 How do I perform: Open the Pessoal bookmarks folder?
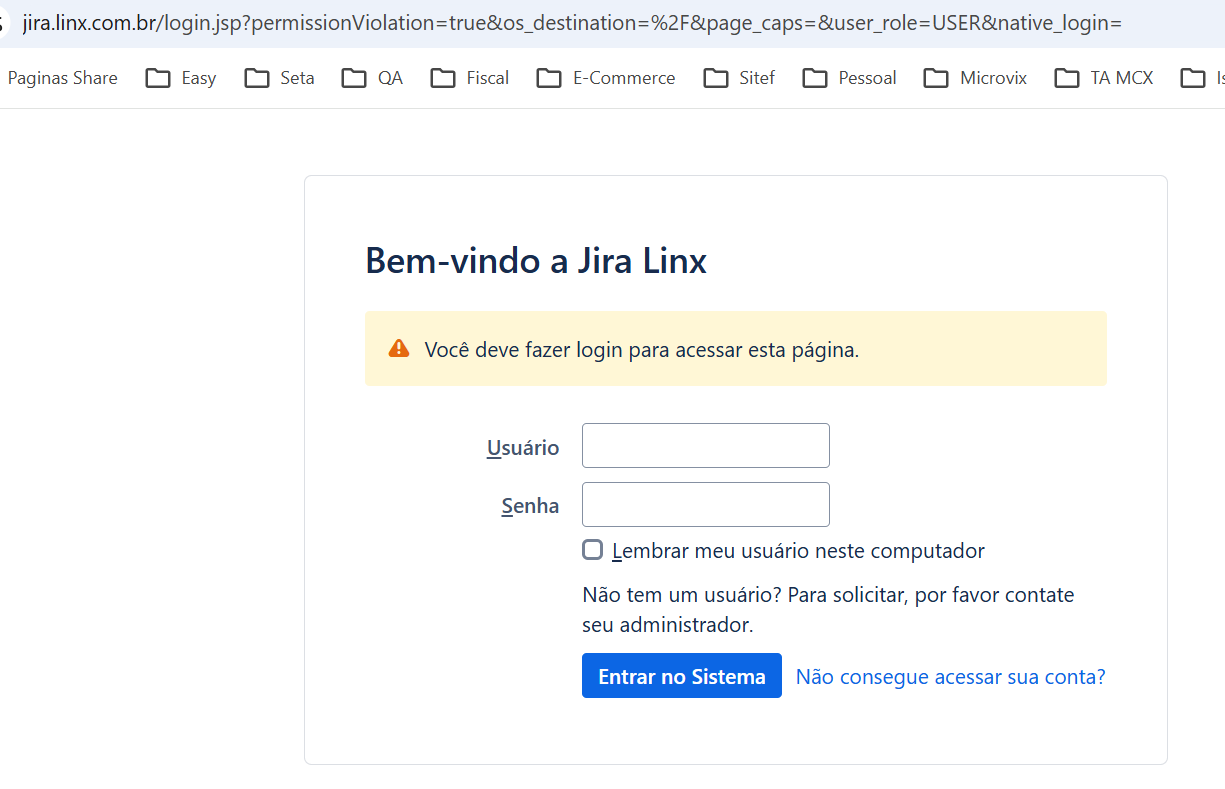(x=850, y=78)
